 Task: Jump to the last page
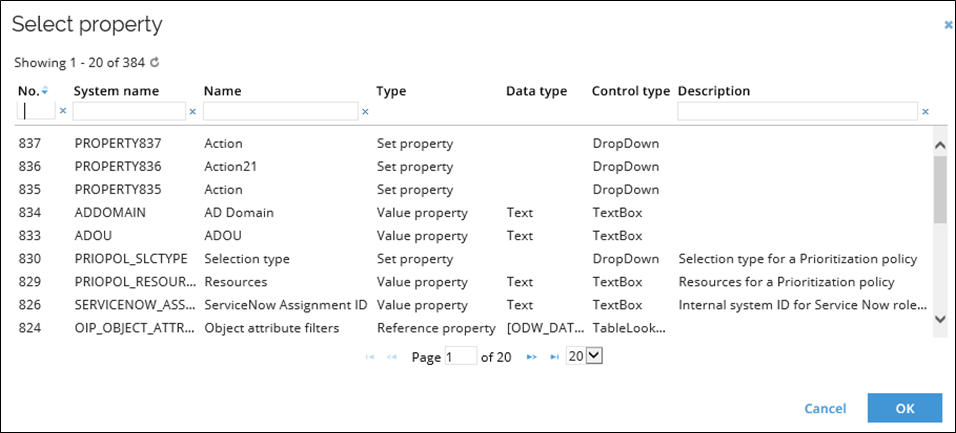554,357
